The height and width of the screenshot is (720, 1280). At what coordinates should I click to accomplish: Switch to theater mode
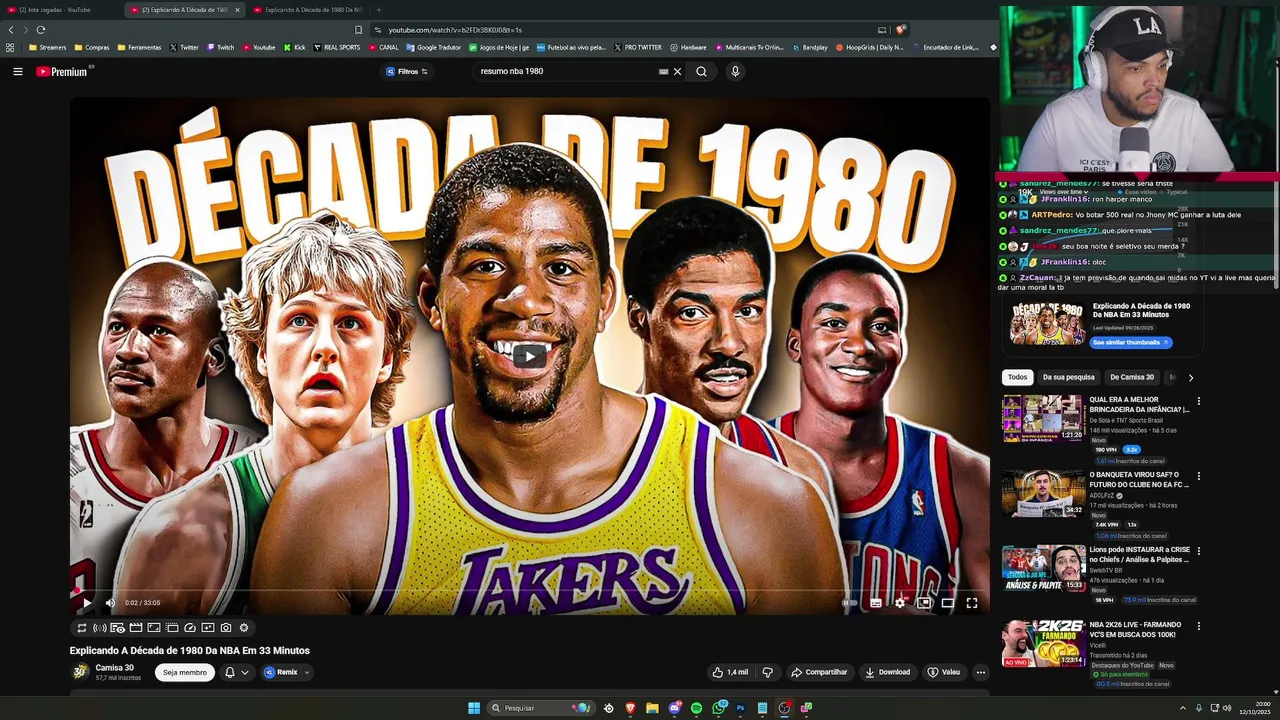tap(948, 603)
